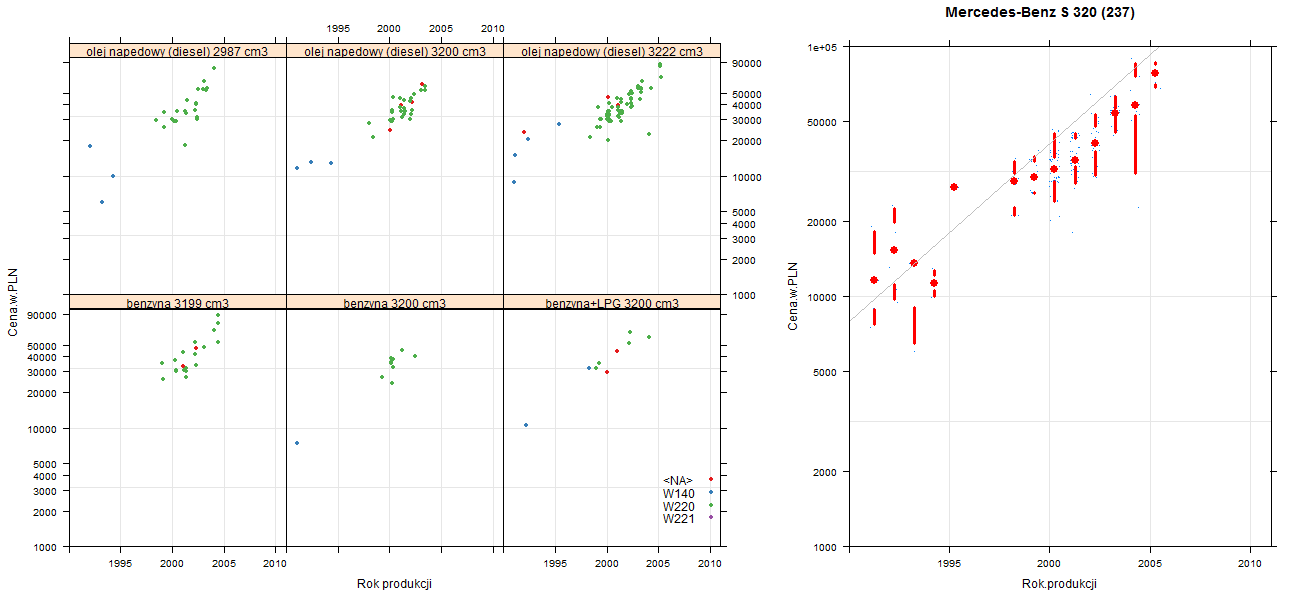
Task: Click the benzyna 3200 cm3 panel header
Action: [395, 302]
